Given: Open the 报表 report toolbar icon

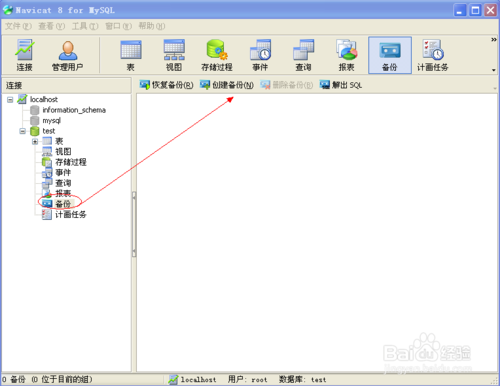Looking at the screenshot, I should tap(347, 55).
